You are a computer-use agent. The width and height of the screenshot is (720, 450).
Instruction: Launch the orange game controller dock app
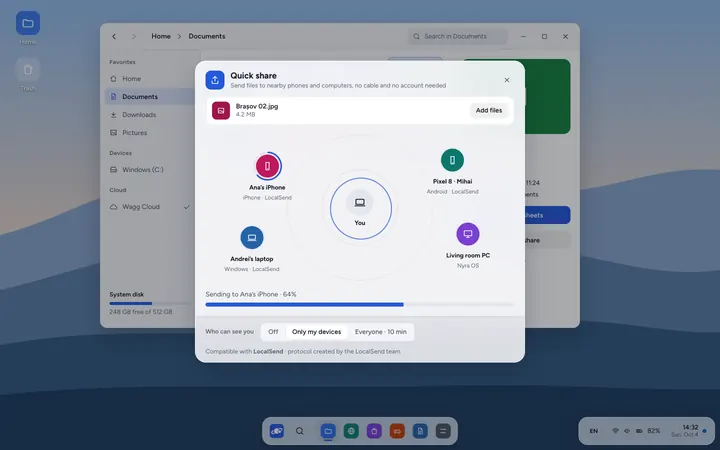tap(397, 431)
